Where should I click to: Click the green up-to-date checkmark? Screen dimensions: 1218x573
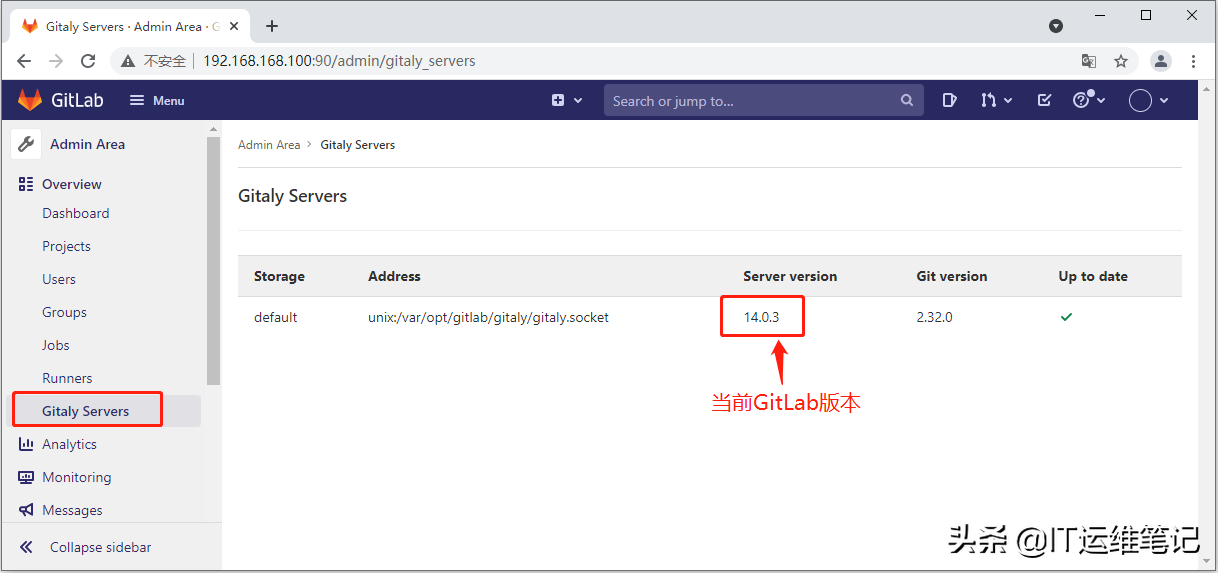pos(1066,317)
